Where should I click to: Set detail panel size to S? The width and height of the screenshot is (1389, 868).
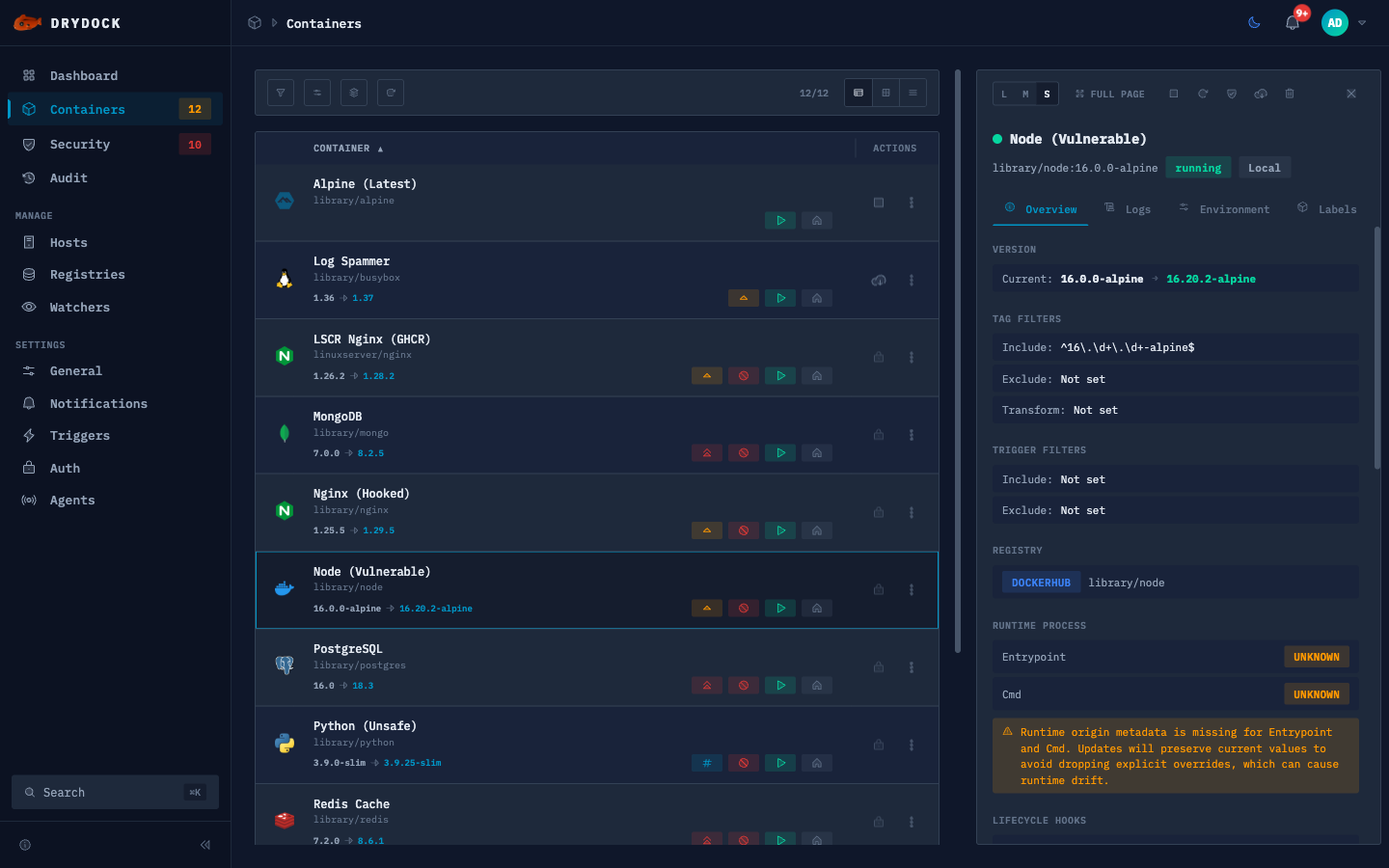click(1047, 94)
